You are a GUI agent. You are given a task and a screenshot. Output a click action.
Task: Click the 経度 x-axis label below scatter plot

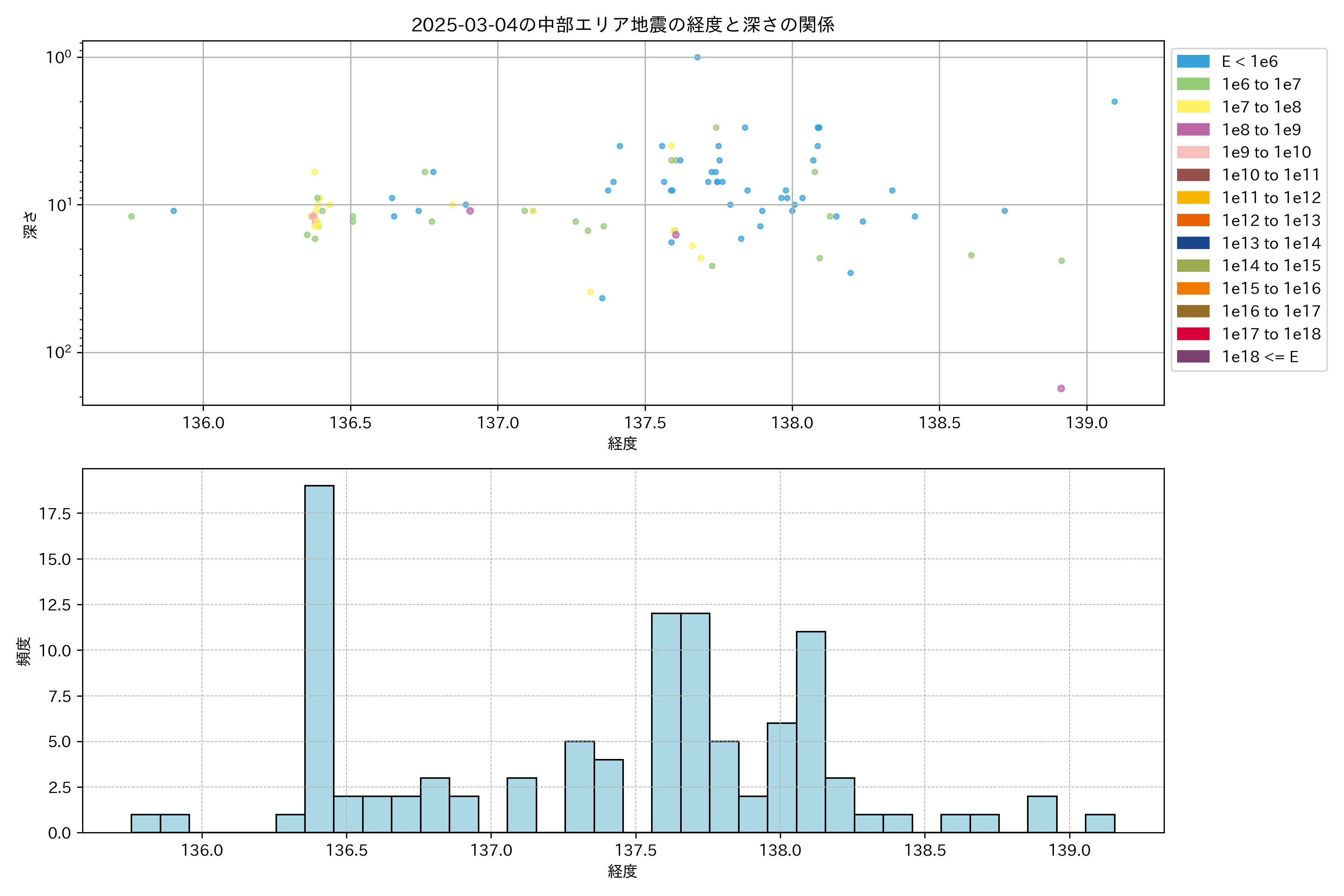pos(622,444)
